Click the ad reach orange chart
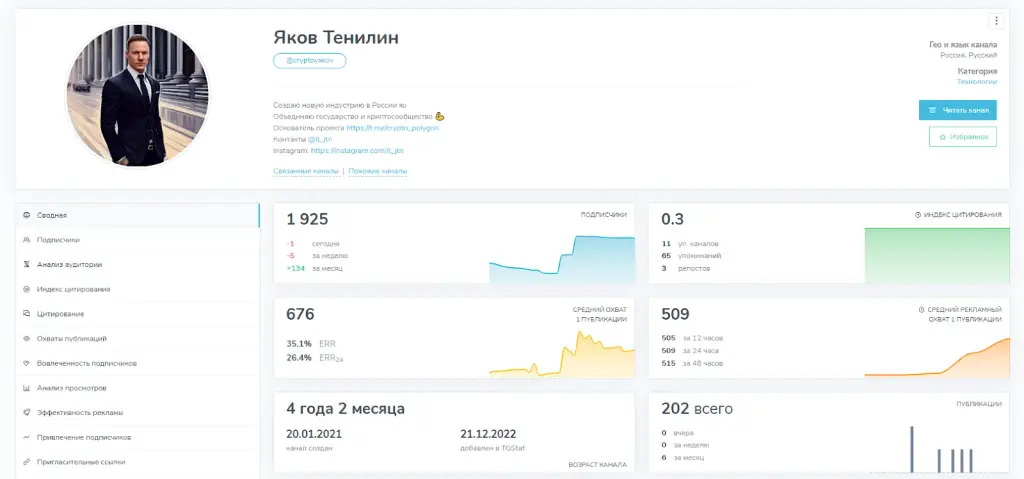 (936, 357)
